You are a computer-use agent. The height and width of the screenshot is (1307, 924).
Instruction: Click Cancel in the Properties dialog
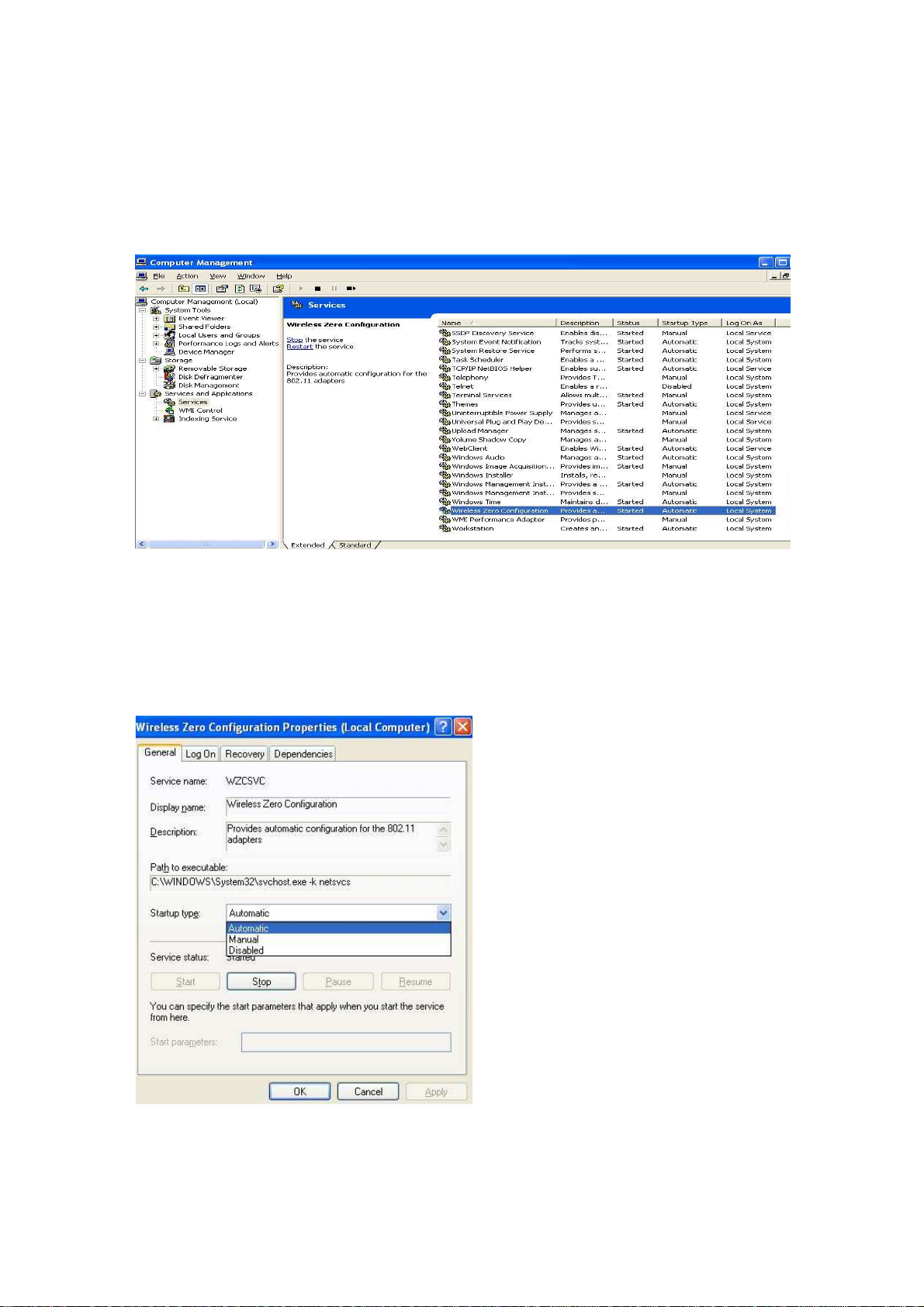click(369, 1091)
